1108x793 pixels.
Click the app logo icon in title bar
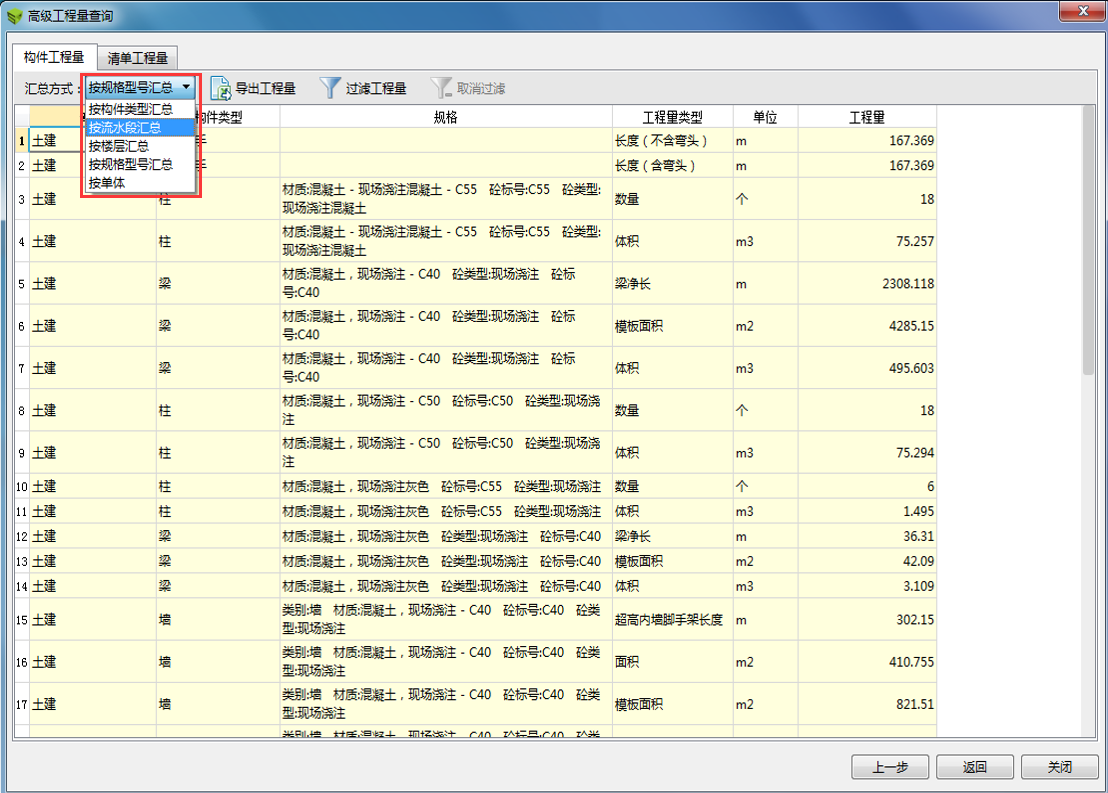[14, 16]
